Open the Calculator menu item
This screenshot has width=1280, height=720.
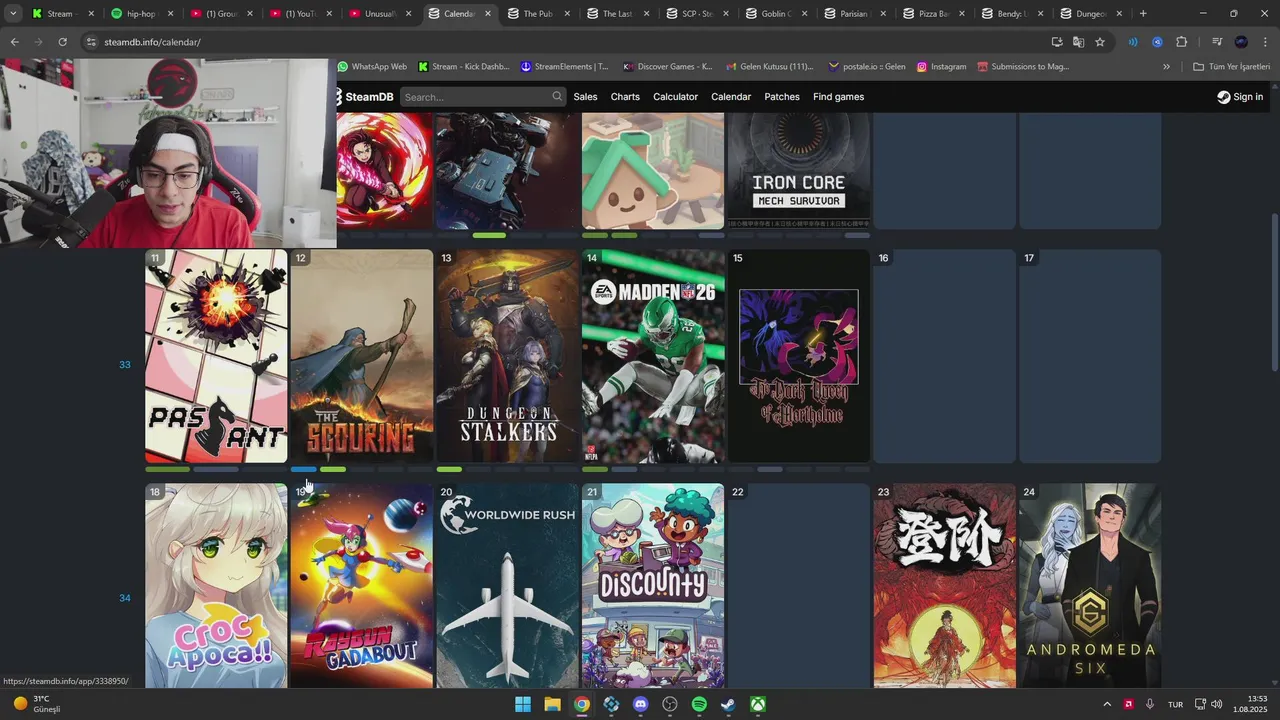tap(675, 97)
